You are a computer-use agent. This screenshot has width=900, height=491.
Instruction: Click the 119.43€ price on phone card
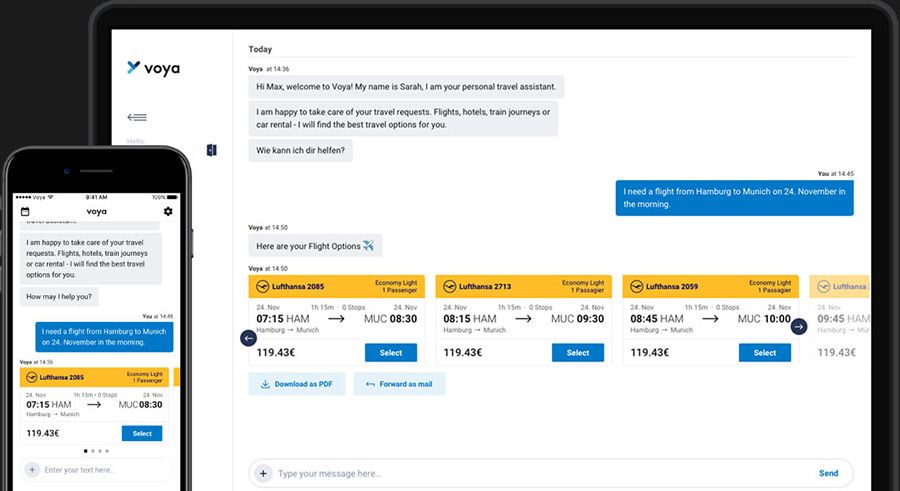(42, 434)
